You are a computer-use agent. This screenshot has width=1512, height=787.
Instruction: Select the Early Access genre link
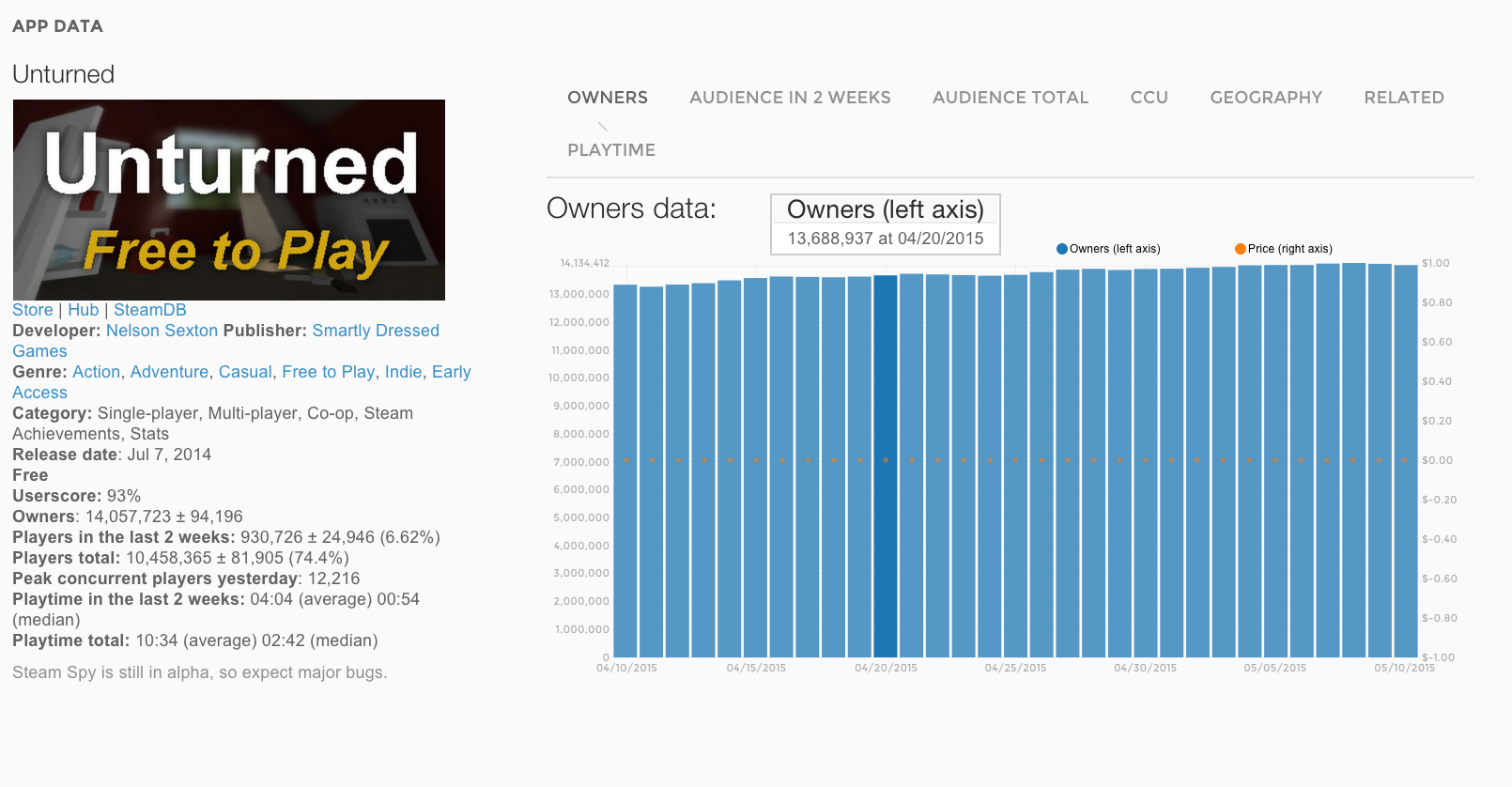click(x=452, y=372)
